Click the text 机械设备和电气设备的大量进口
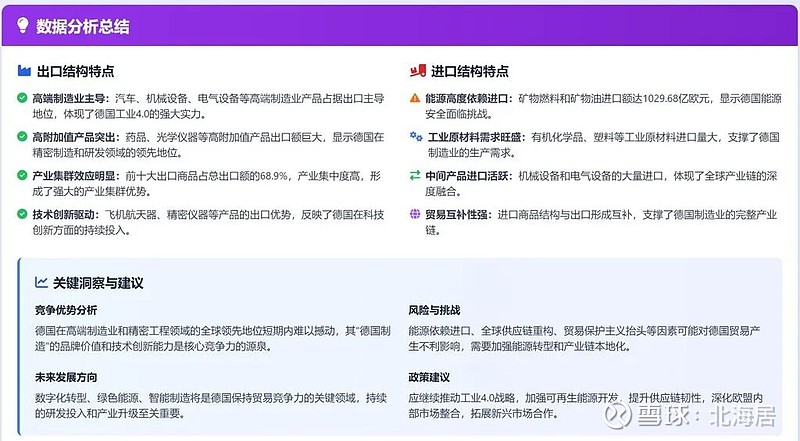This screenshot has width=800, height=441. coord(591,176)
